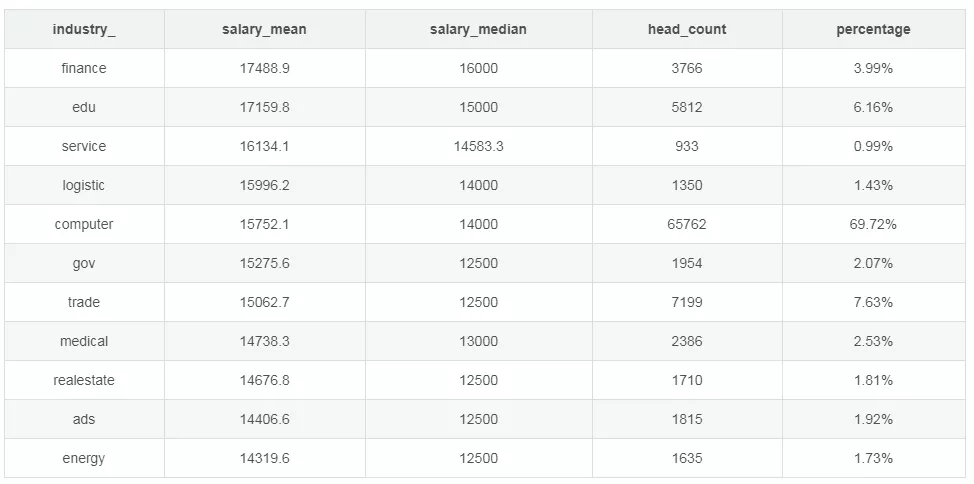Click the industry_ column header
Screen dimensions: 974x484
(x=84, y=29)
